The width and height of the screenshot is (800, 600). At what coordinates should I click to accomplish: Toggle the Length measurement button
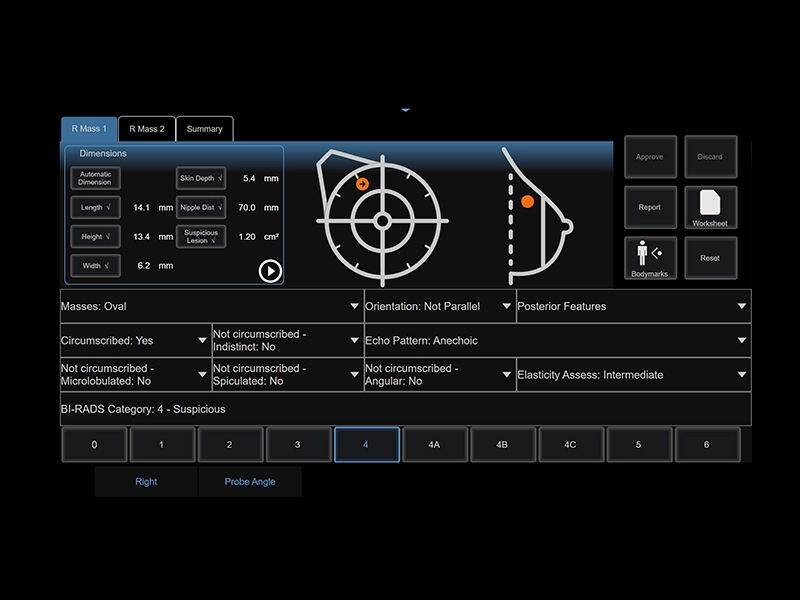click(x=96, y=208)
